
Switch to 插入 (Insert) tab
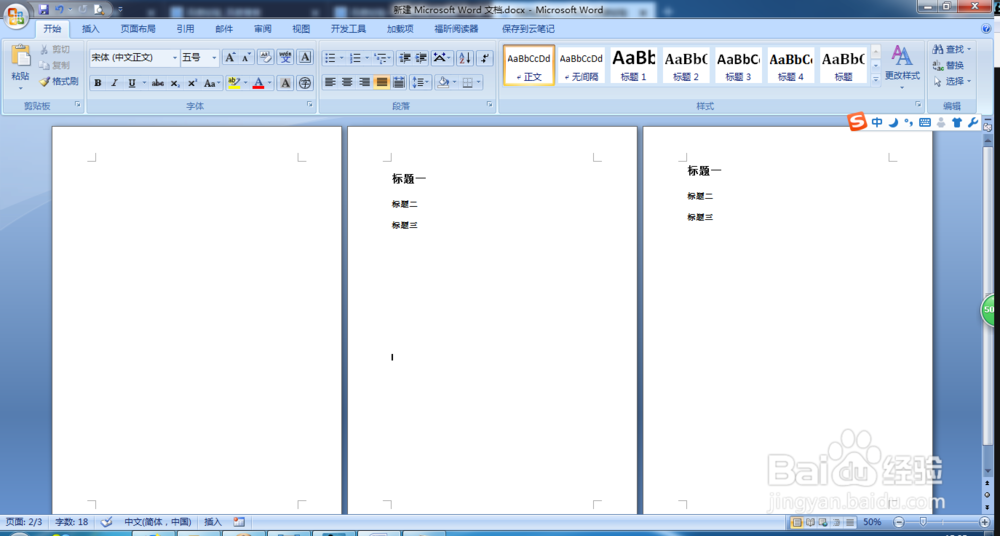(91, 29)
